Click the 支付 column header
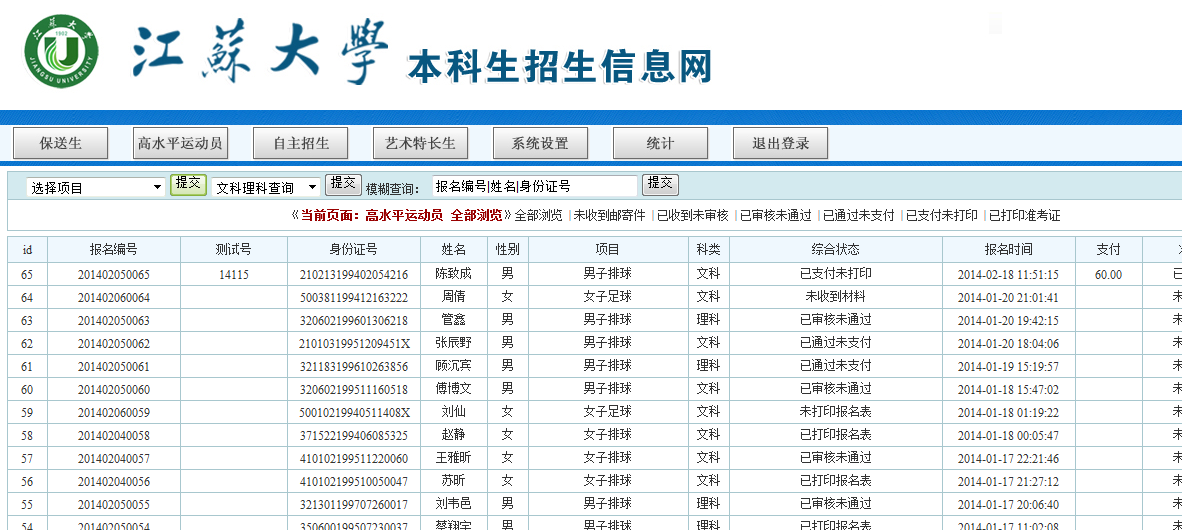 [1108, 250]
